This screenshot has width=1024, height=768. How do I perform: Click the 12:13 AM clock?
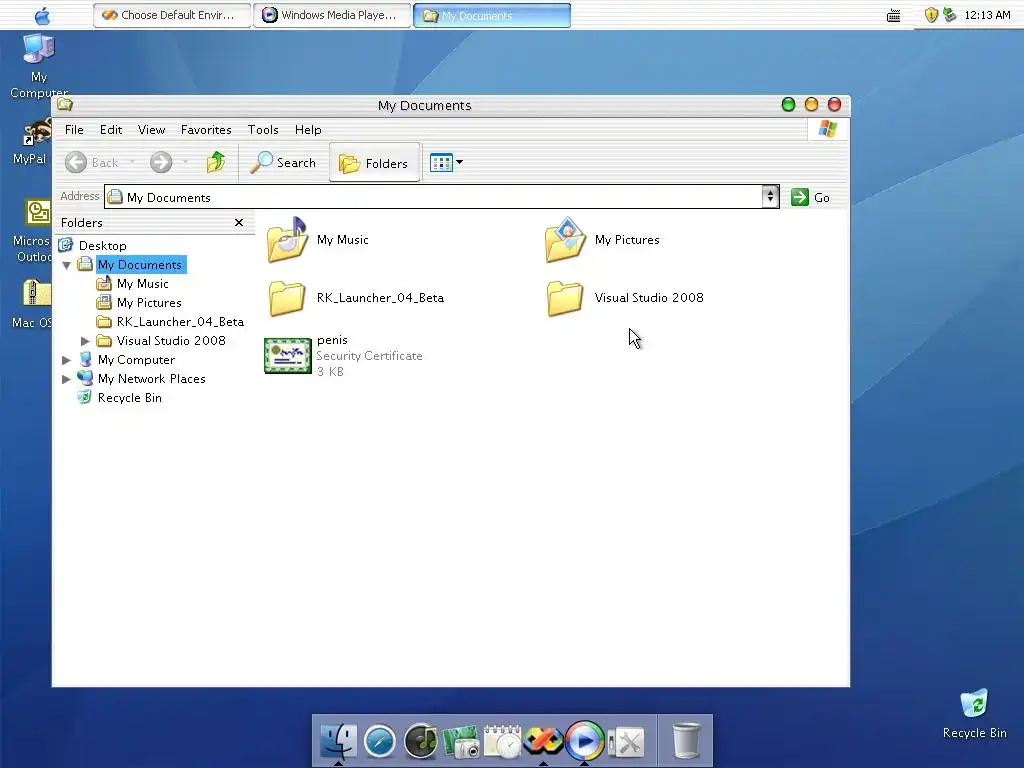coord(987,15)
